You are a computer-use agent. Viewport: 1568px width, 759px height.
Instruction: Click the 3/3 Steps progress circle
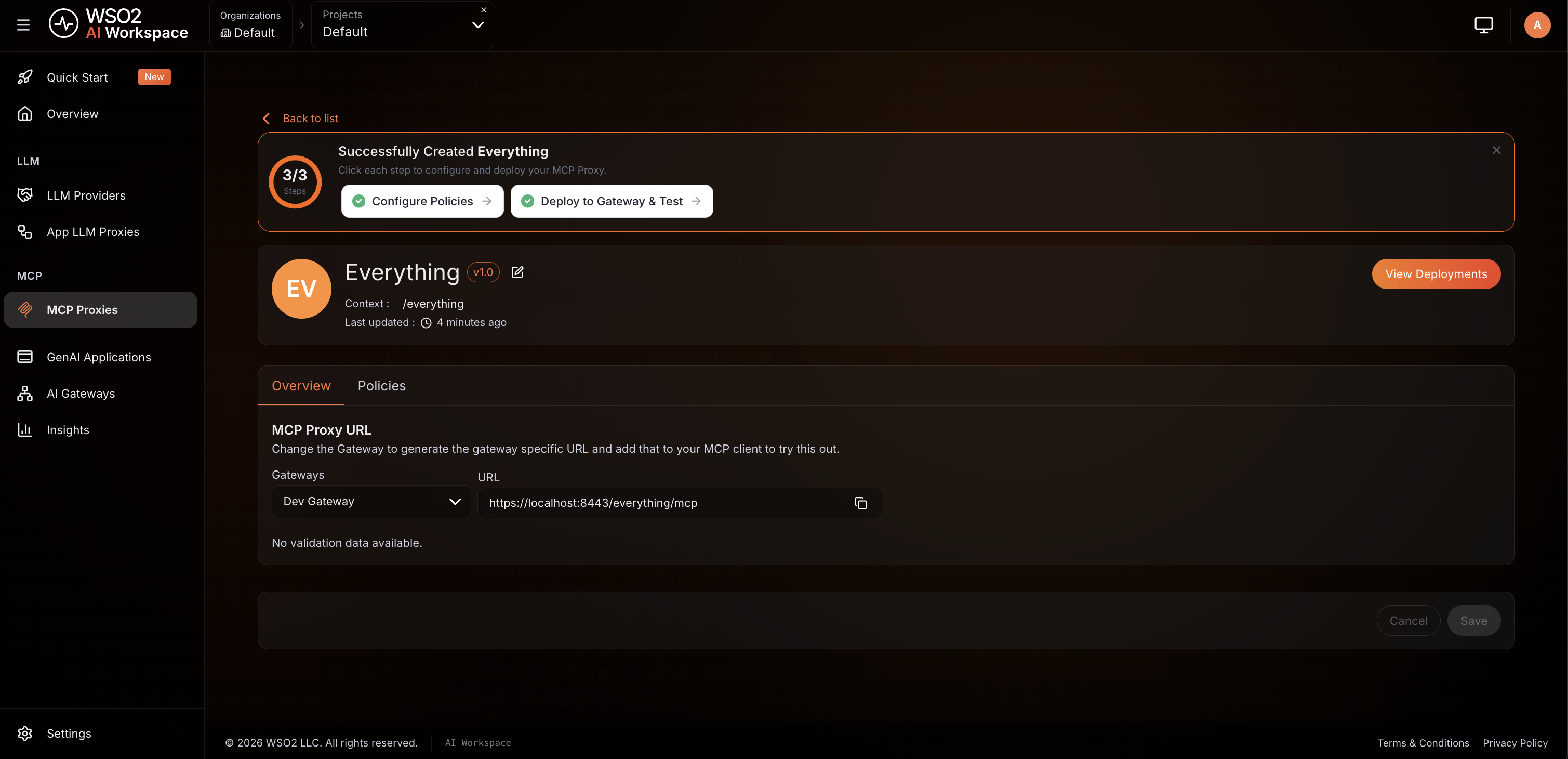pyautogui.click(x=295, y=181)
